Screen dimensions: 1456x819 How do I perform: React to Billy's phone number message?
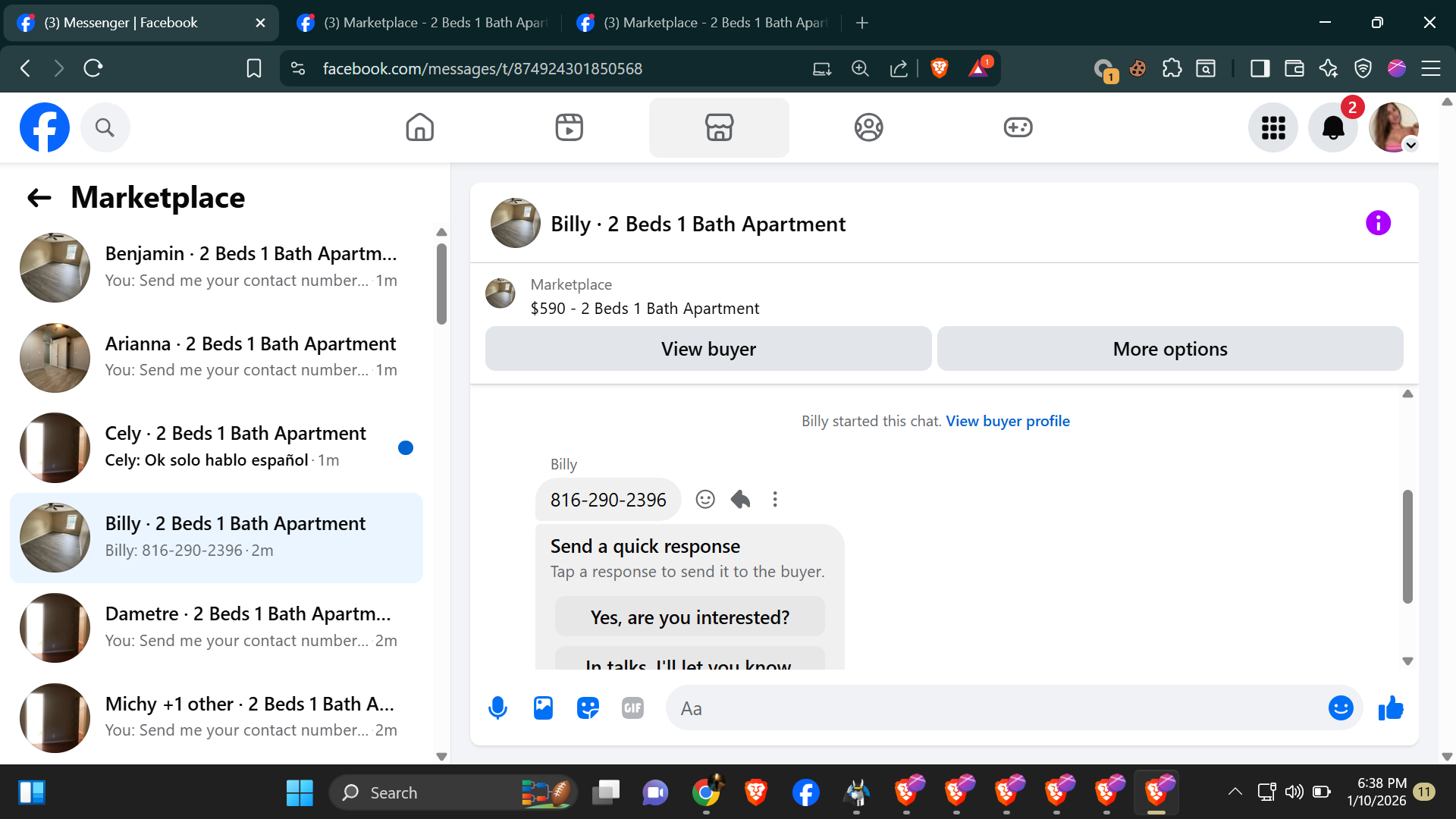(705, 499)
